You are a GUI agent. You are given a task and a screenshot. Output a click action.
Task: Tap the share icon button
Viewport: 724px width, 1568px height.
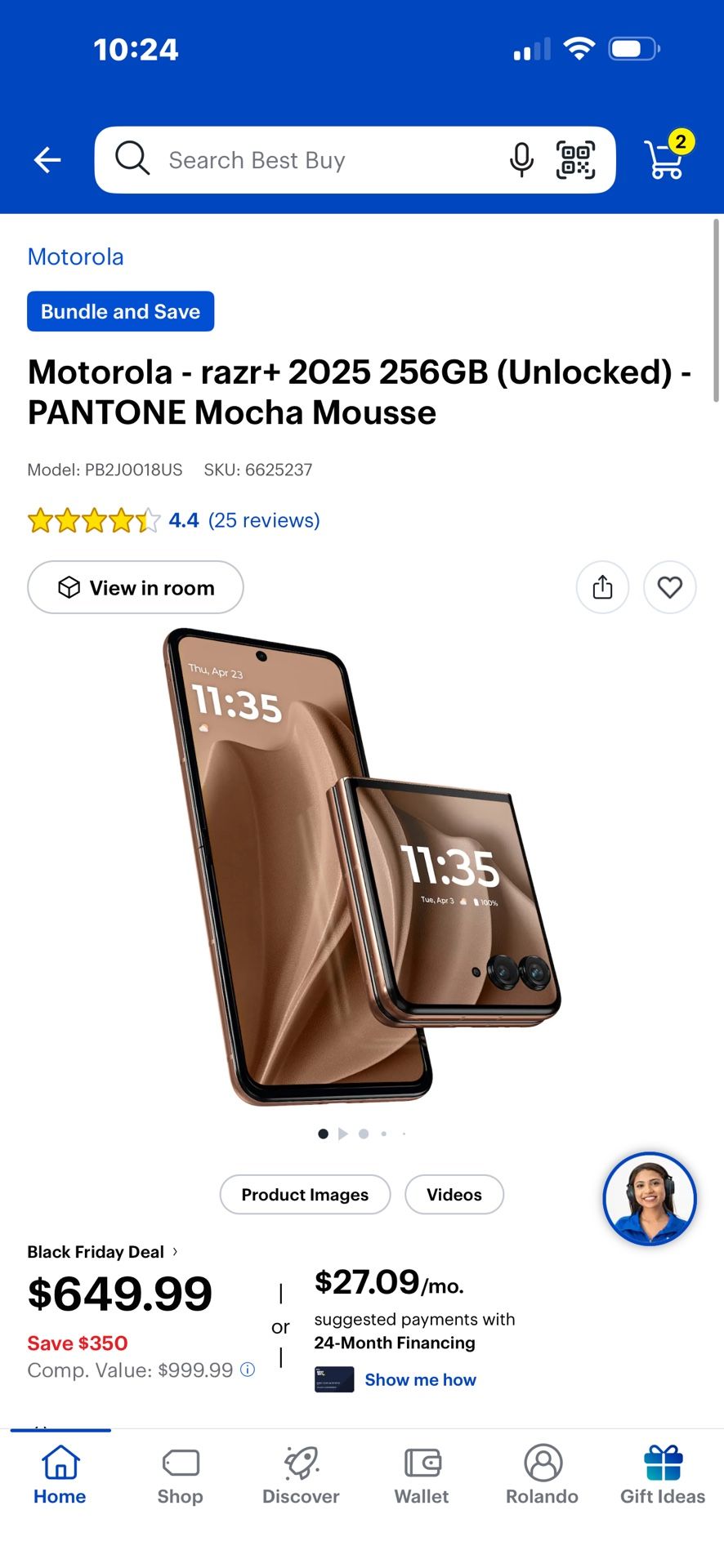pos(603,587)
